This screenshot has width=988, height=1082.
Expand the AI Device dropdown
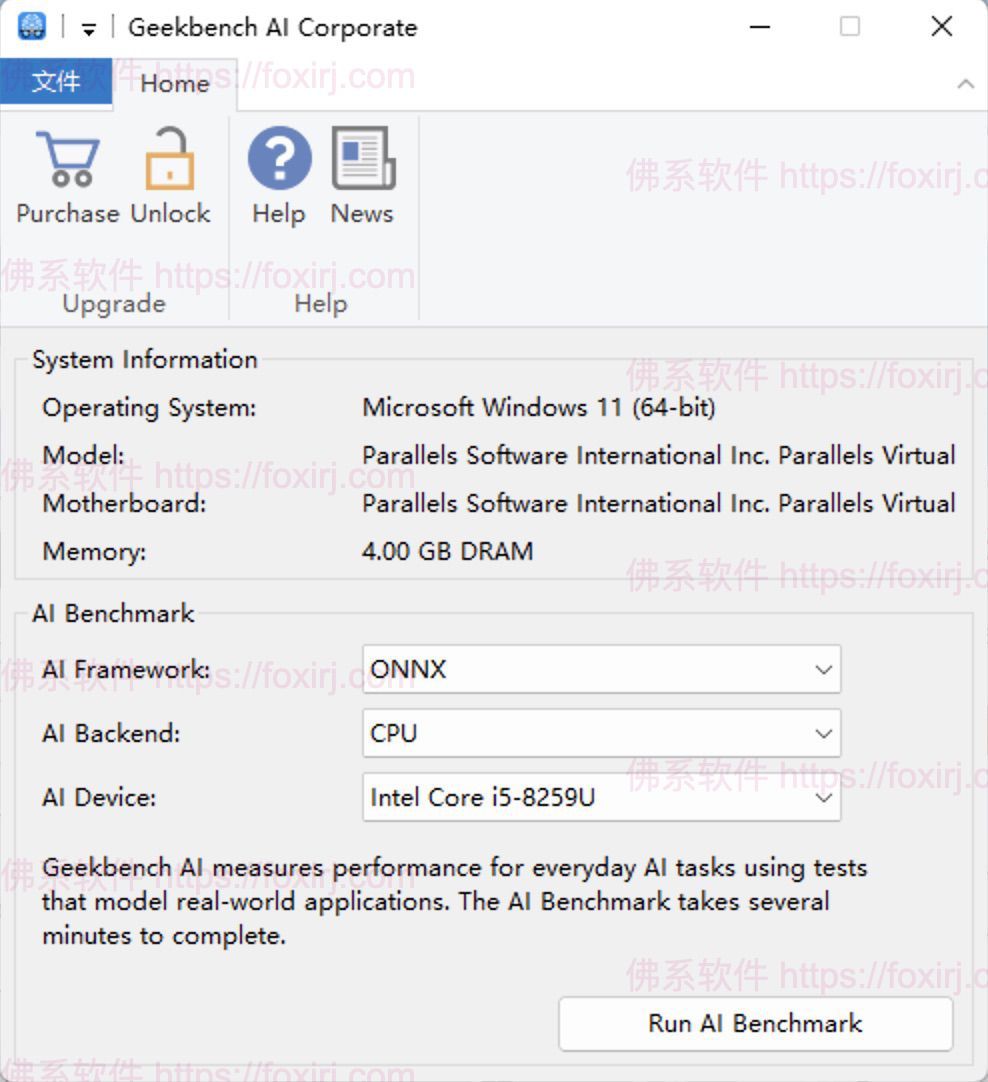(823, 798)
